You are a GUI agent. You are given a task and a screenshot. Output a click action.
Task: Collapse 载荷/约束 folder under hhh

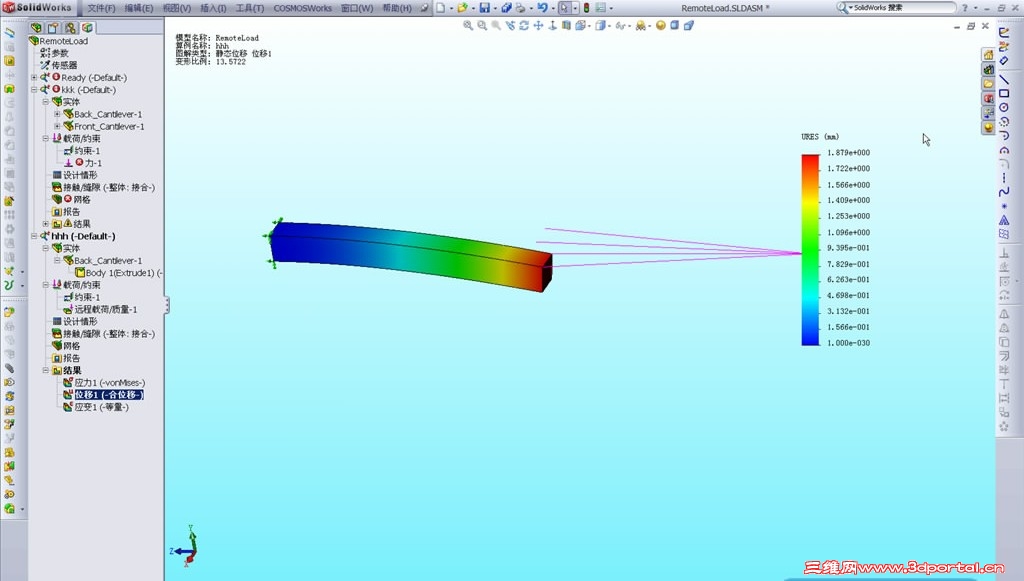(46, 285)
